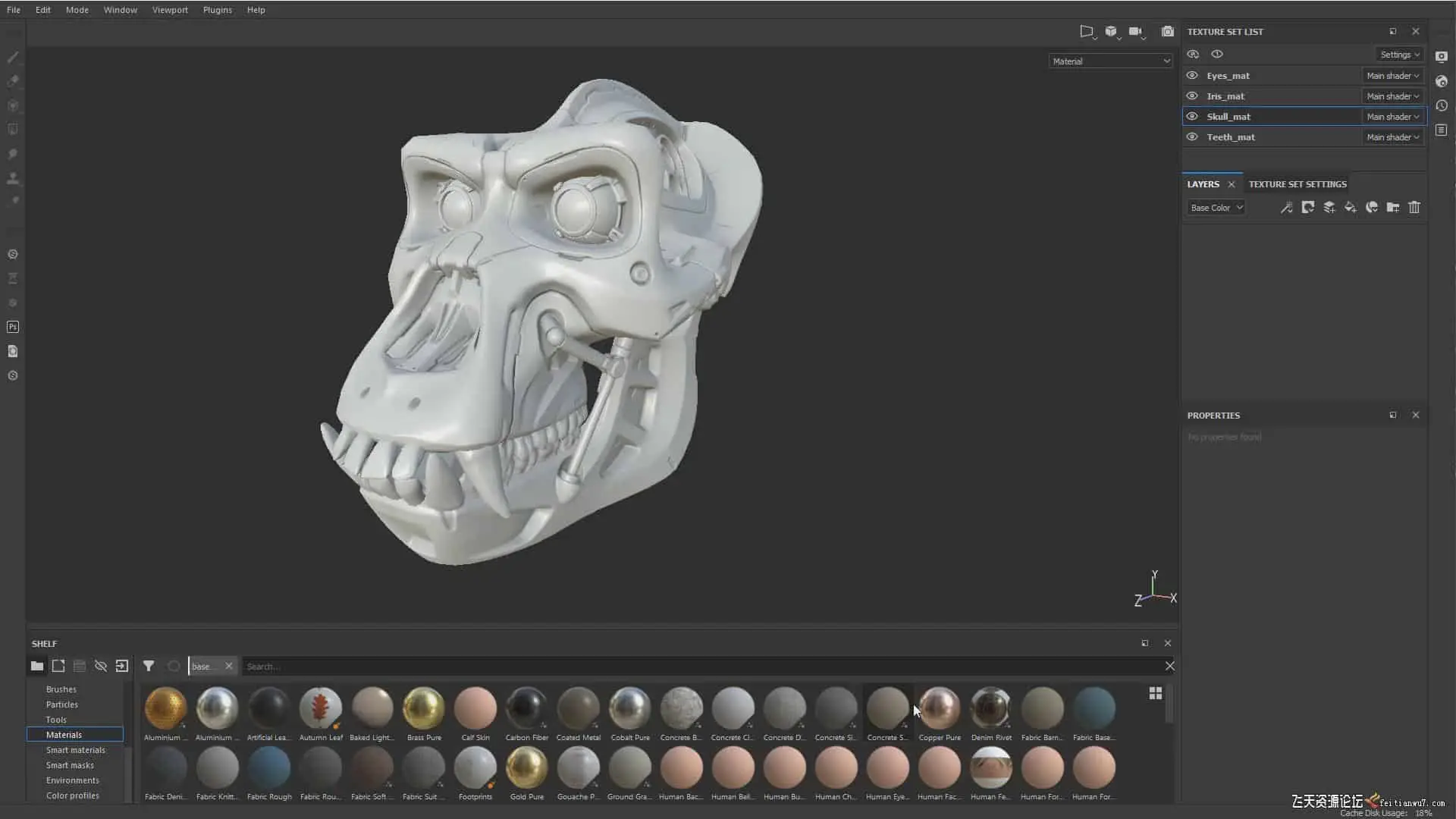This screenshot has height=819, width=1456.
Task: Open Main shader dropdown for Iris_mat
Action: (x=1392, y=96)
